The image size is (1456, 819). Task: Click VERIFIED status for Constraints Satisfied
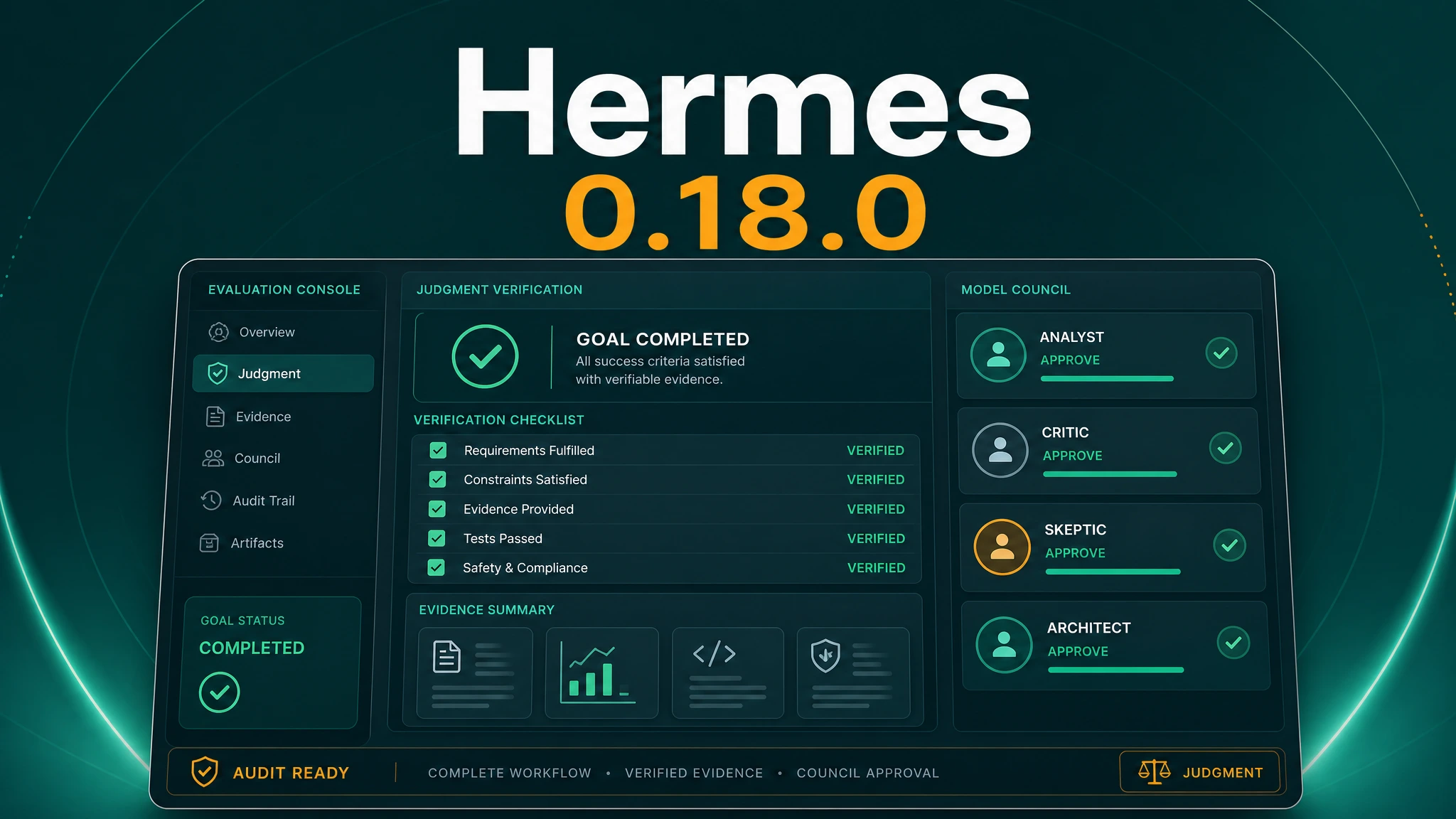point(875,480)
